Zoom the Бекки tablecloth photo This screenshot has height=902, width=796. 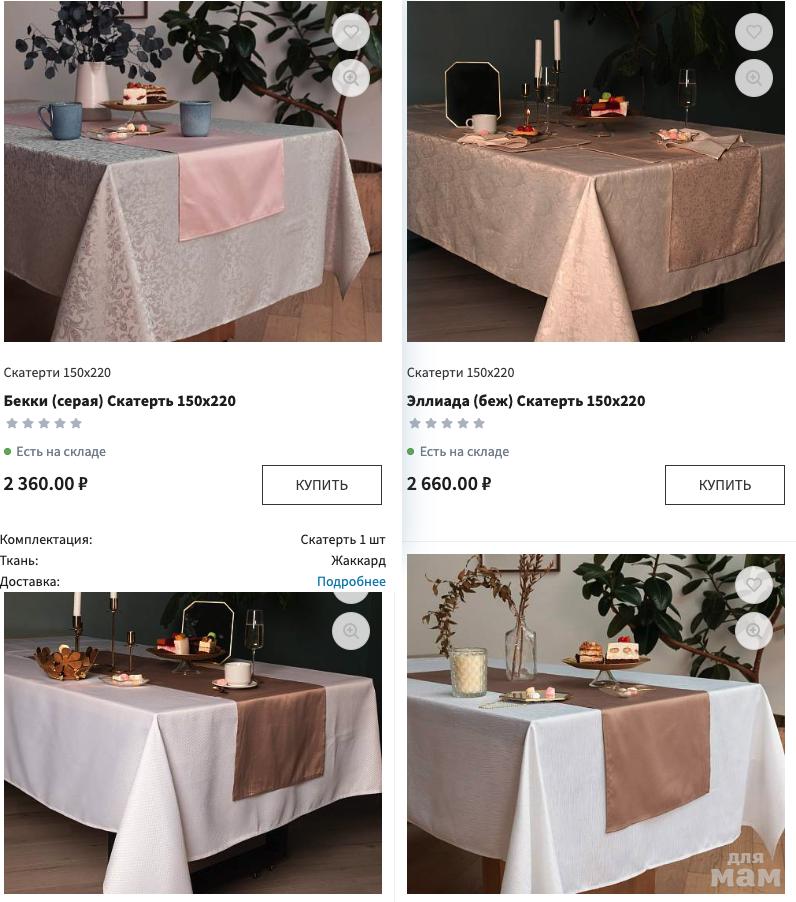click(x=351, y=78)
